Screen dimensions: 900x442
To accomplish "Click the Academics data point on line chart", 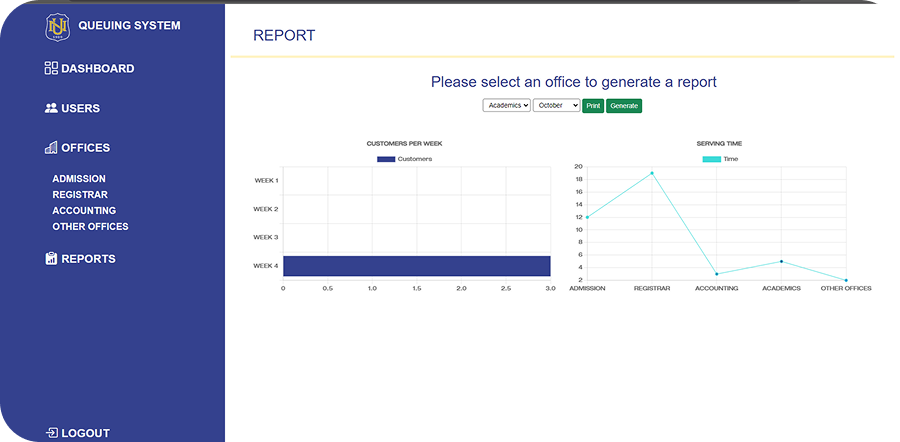I will point(781,261).
